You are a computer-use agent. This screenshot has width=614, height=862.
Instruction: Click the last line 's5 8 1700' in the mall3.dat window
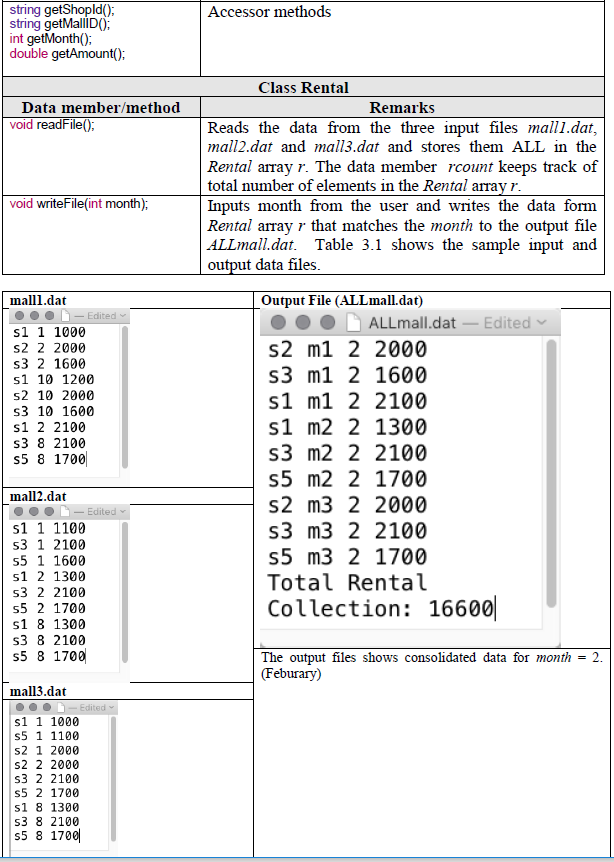click(47, 836)
